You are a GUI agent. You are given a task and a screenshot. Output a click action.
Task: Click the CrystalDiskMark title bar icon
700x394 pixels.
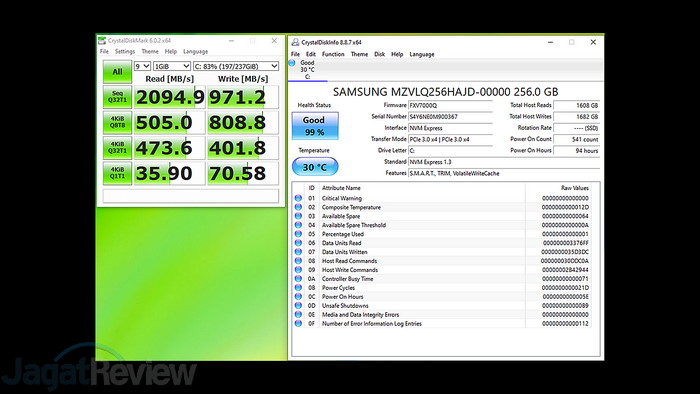tap(102, 41)
